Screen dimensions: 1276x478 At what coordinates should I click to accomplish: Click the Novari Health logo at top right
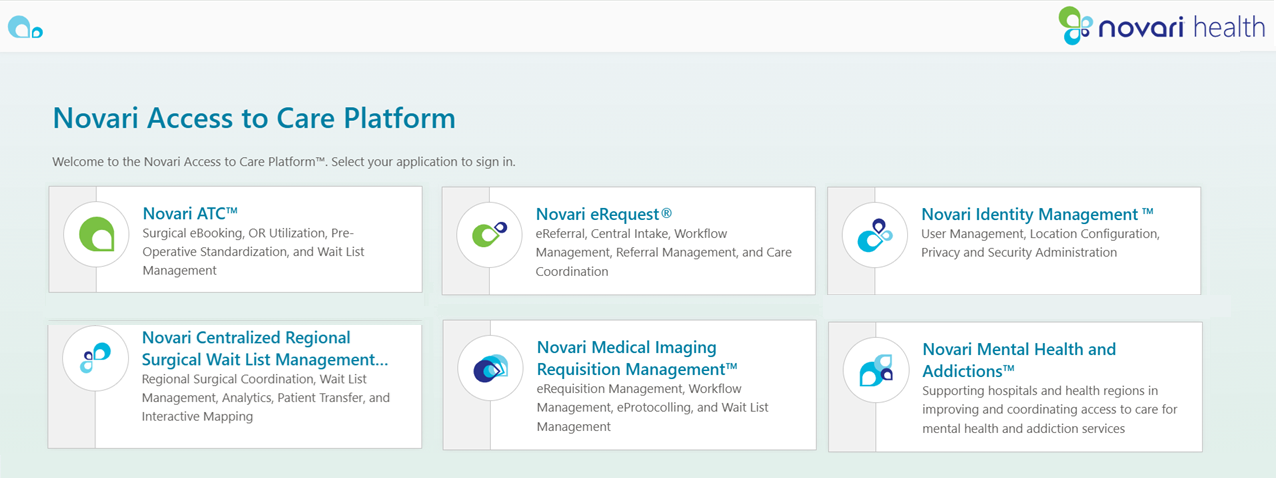(1162, 26)
